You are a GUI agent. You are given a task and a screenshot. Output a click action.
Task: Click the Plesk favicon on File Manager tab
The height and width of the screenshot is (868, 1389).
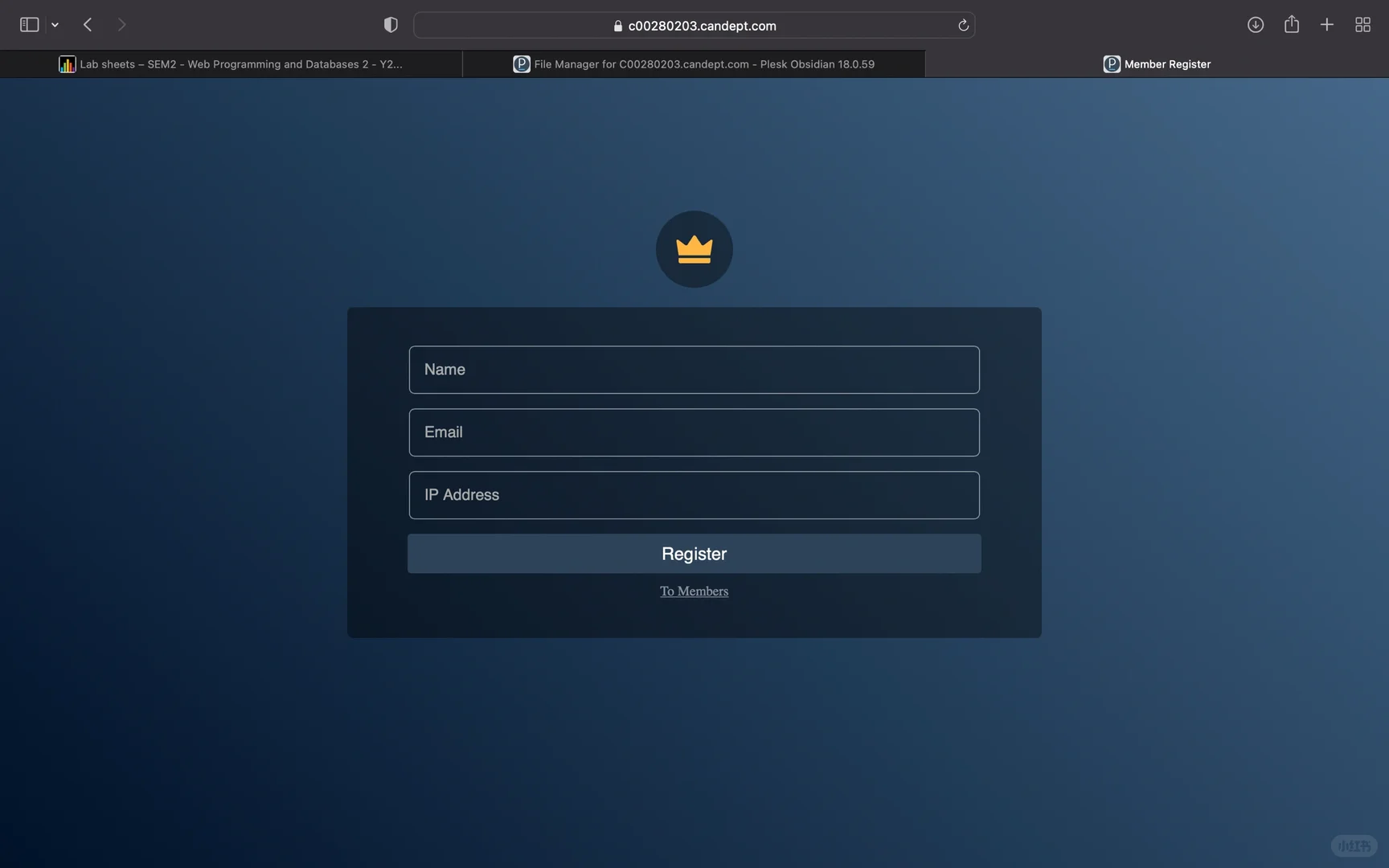pyautogui.click(x=522, y=64)
